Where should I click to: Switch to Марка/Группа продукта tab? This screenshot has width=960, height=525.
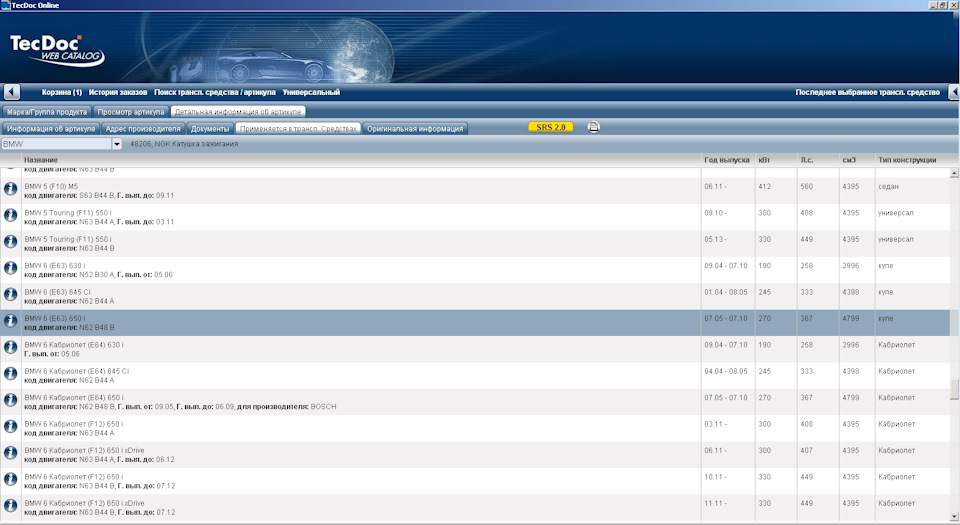coord(46,112)
